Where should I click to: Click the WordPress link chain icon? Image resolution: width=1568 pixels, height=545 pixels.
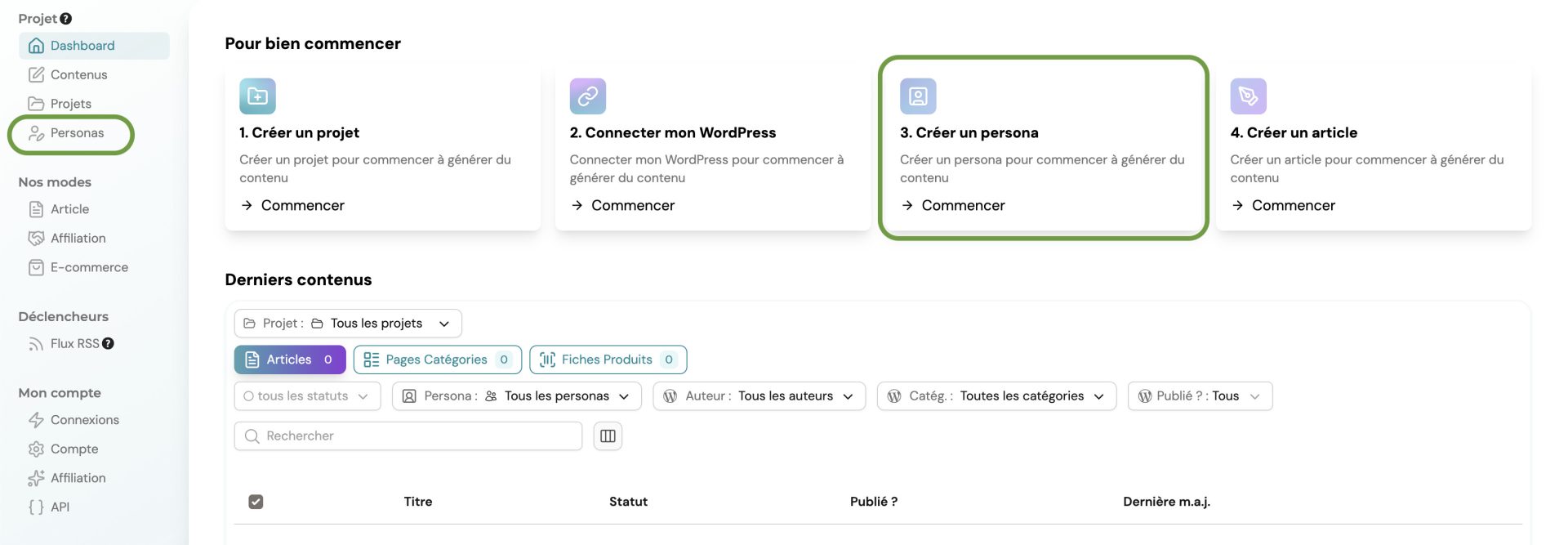click(587, 96)
